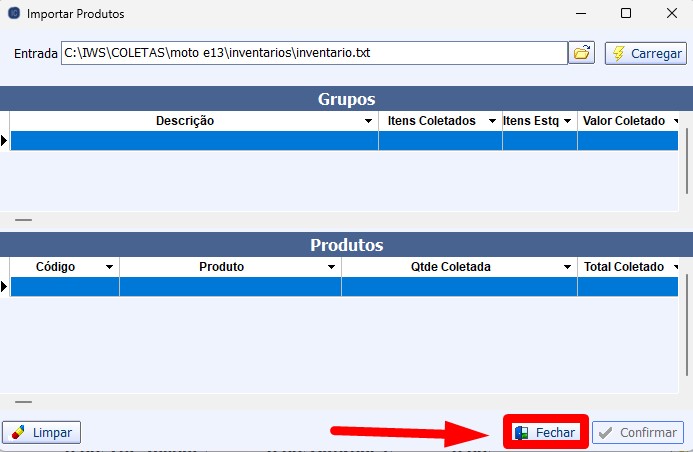Viewport: 693px width, 452px height.
Task: Open the Itens Coletados column dropdown
Action: pyautogui.click(x=492, y=121)
